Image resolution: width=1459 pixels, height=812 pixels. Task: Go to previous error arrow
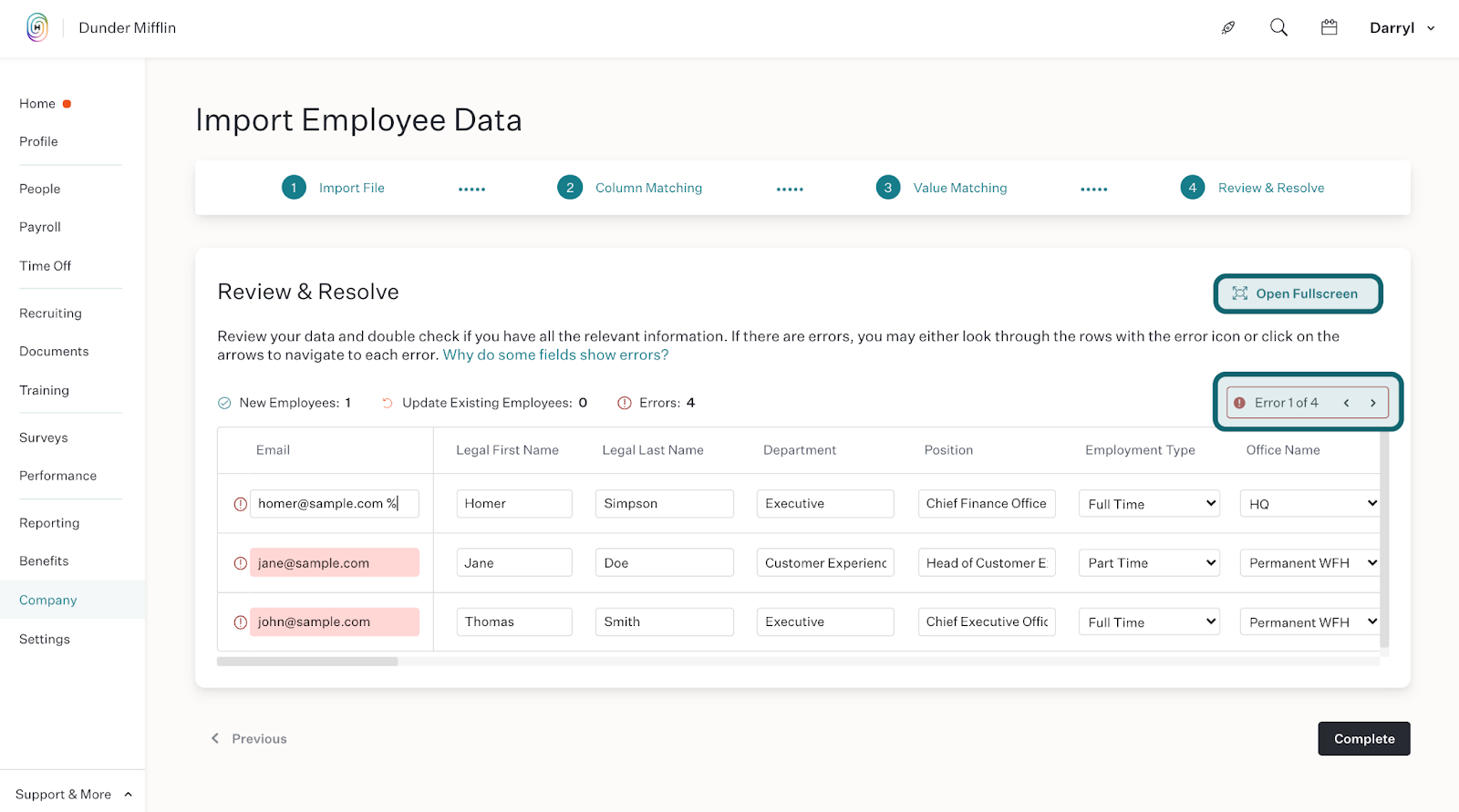pos(1346,403)
